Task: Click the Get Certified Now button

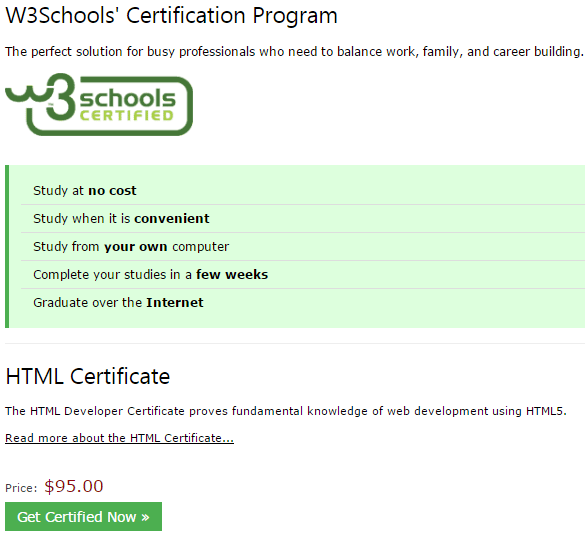Action: (83, 517)
